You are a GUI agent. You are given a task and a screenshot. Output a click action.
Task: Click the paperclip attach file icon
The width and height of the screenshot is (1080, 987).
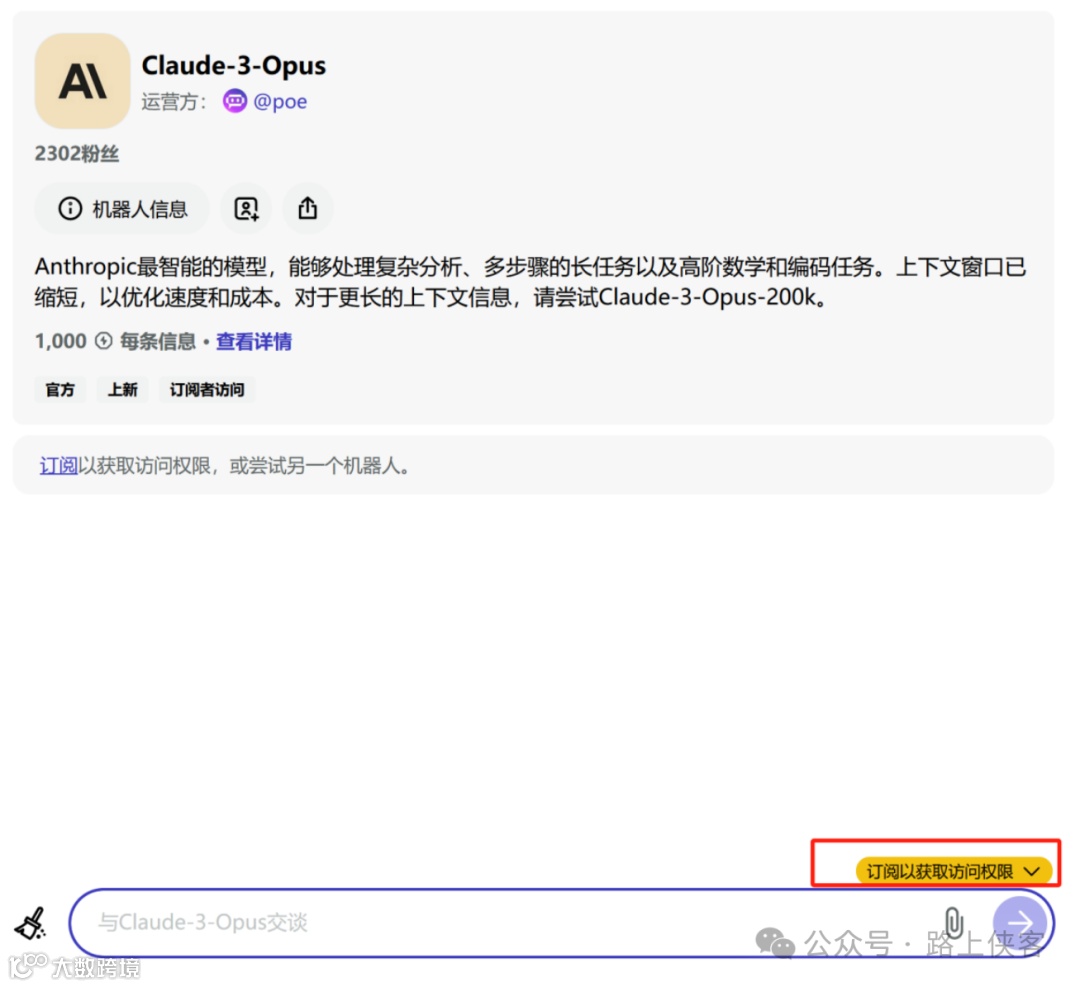pyautogui.click(x=954, y=922)
